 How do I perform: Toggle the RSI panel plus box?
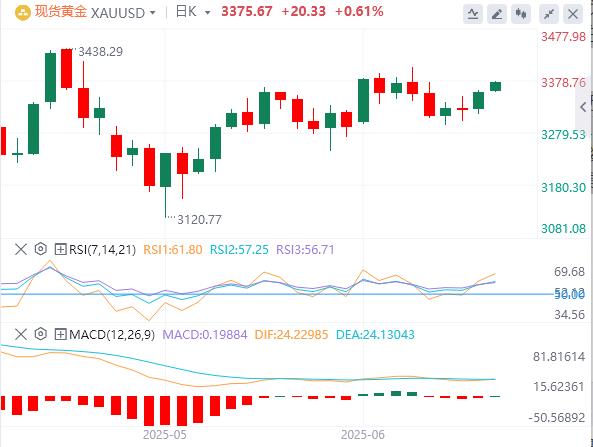(x=61, y=250)
